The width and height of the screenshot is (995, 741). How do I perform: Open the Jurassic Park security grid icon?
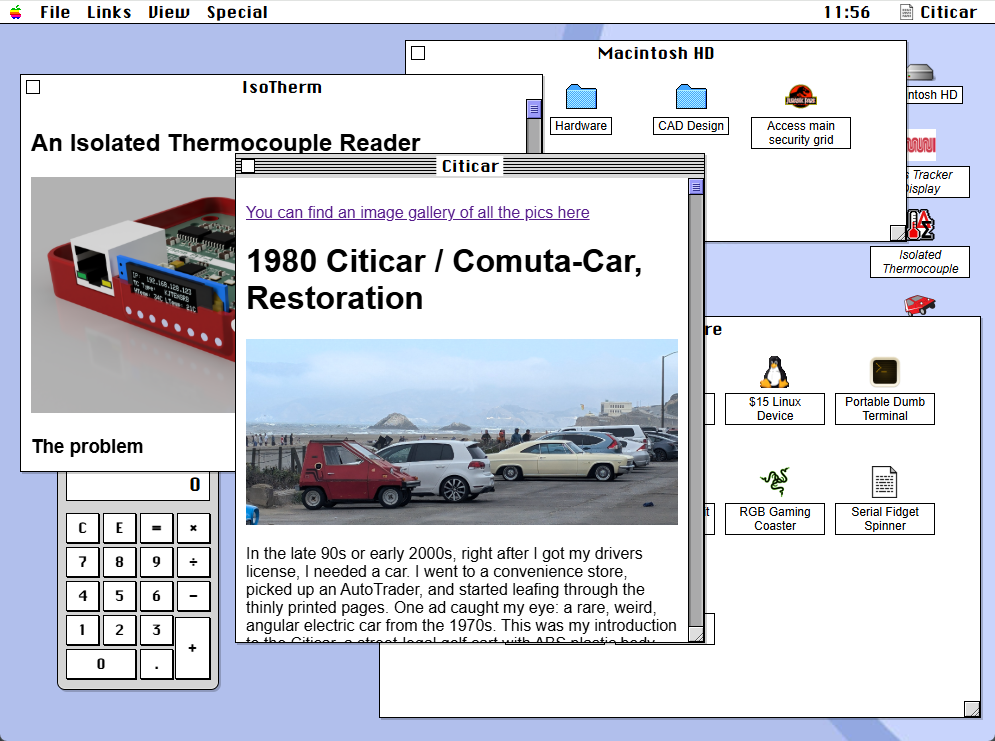801,96
